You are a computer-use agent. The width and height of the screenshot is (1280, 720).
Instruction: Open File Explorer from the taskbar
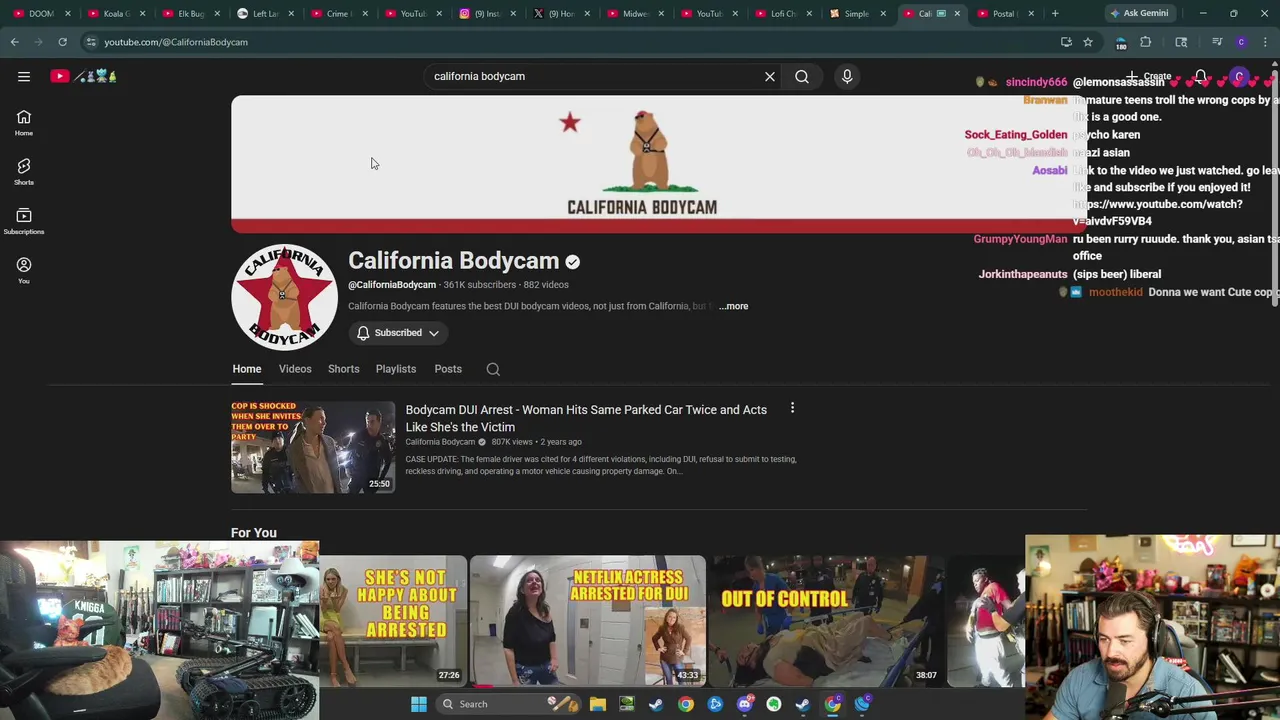[598, 704]
